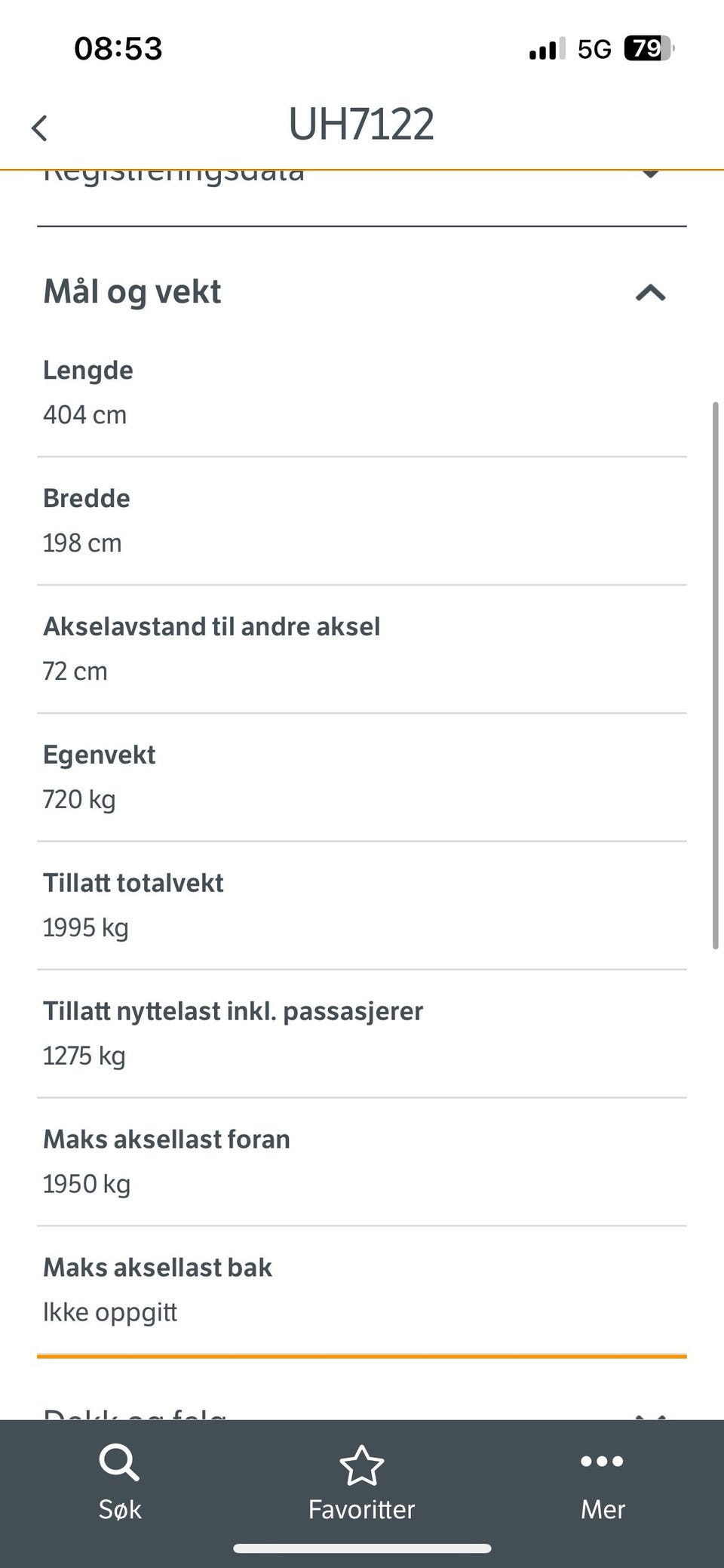The height and width of the screenshot is (1568, 724).
Task: Tap the back arrow icon
Action: click(x=39, y=128)
